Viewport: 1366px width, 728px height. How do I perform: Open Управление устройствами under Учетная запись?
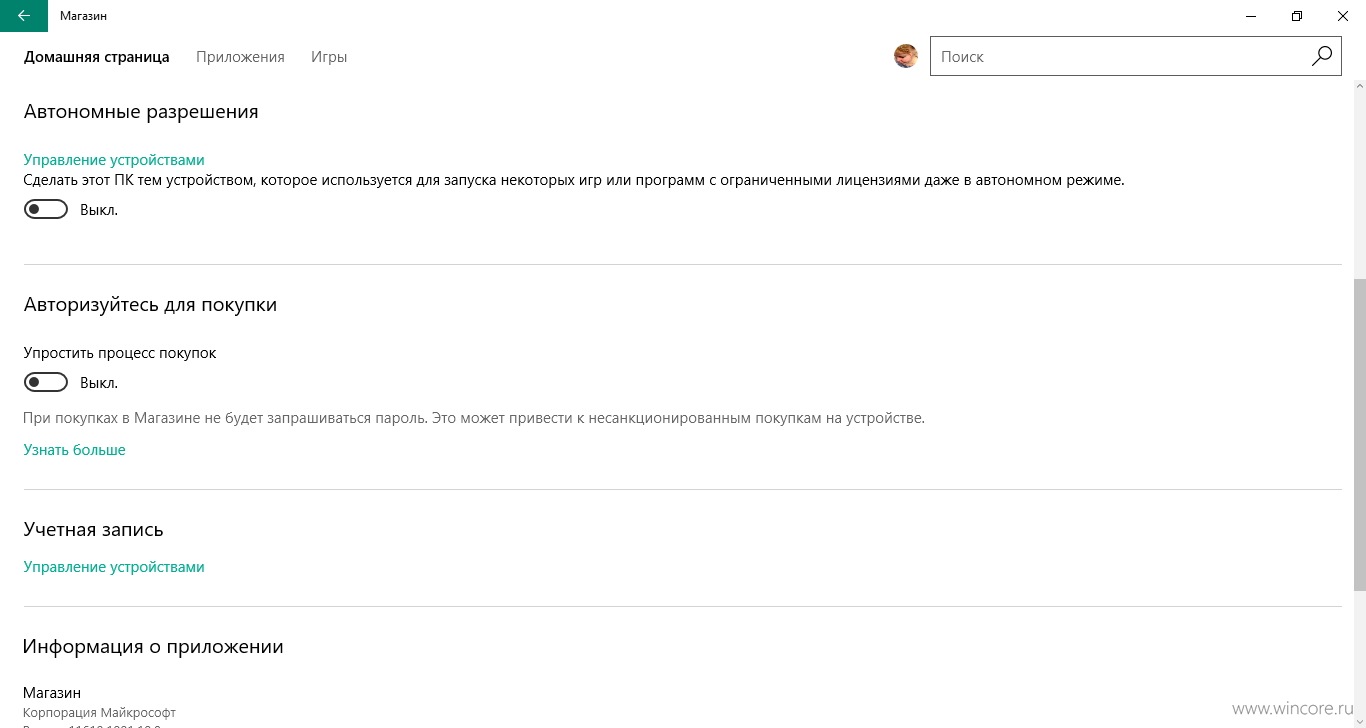pos(114,567)
